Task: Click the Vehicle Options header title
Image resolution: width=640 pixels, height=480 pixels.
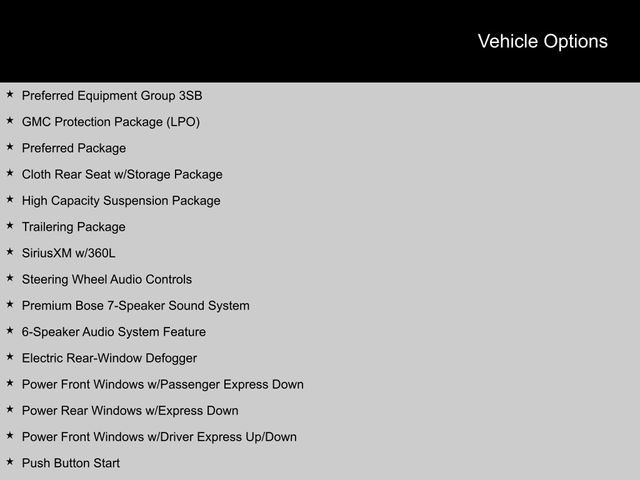Action: 542,41
